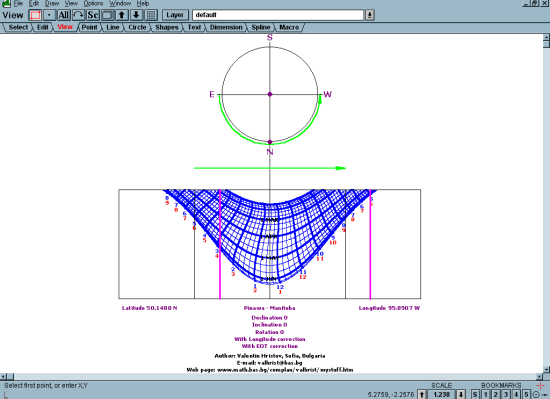The image size is (550, 399).
Task: Click the redraw curved arrow icon
Action: pos(78,15)
